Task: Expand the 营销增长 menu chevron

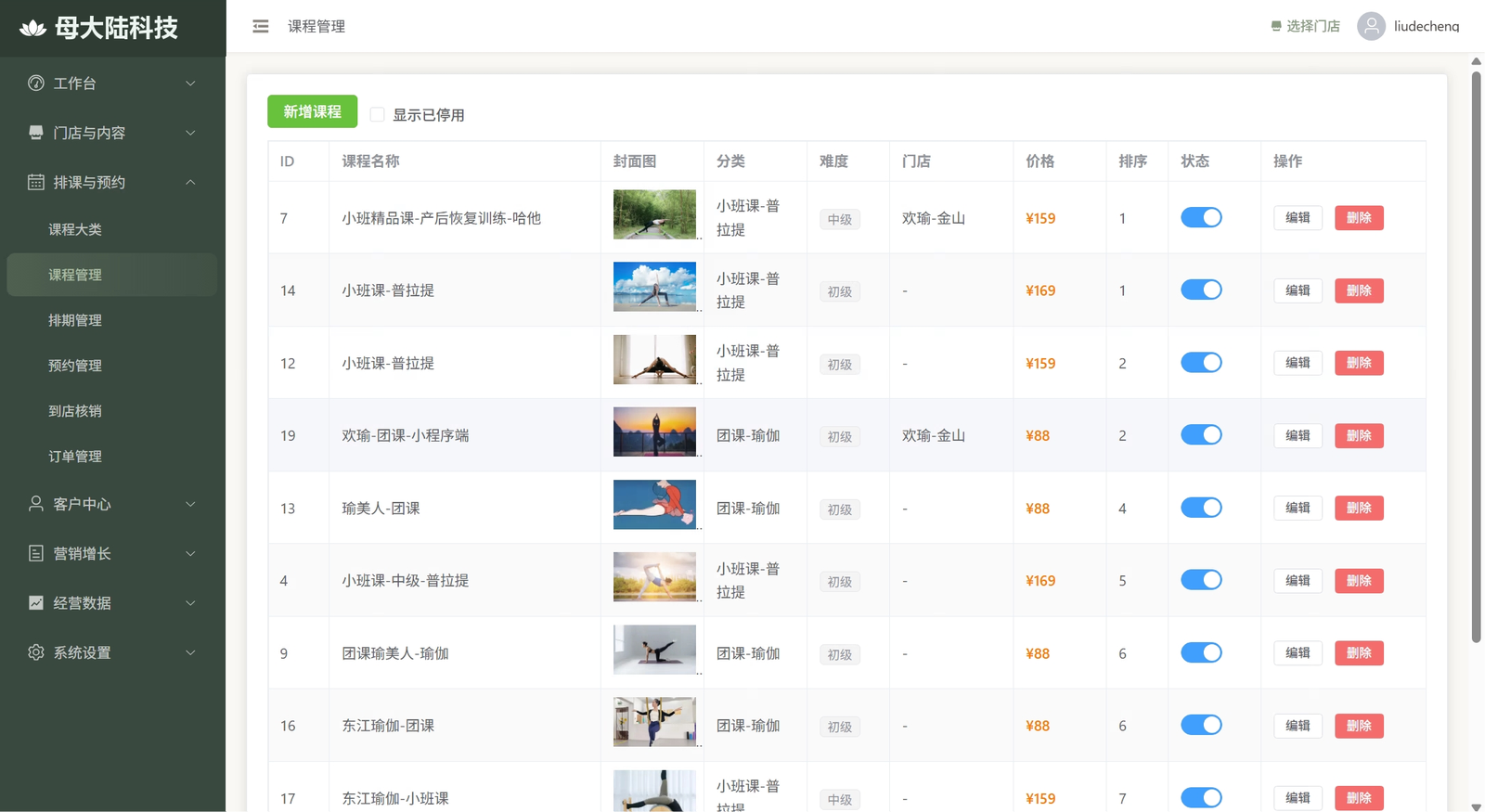Action: tap(190, 553)
